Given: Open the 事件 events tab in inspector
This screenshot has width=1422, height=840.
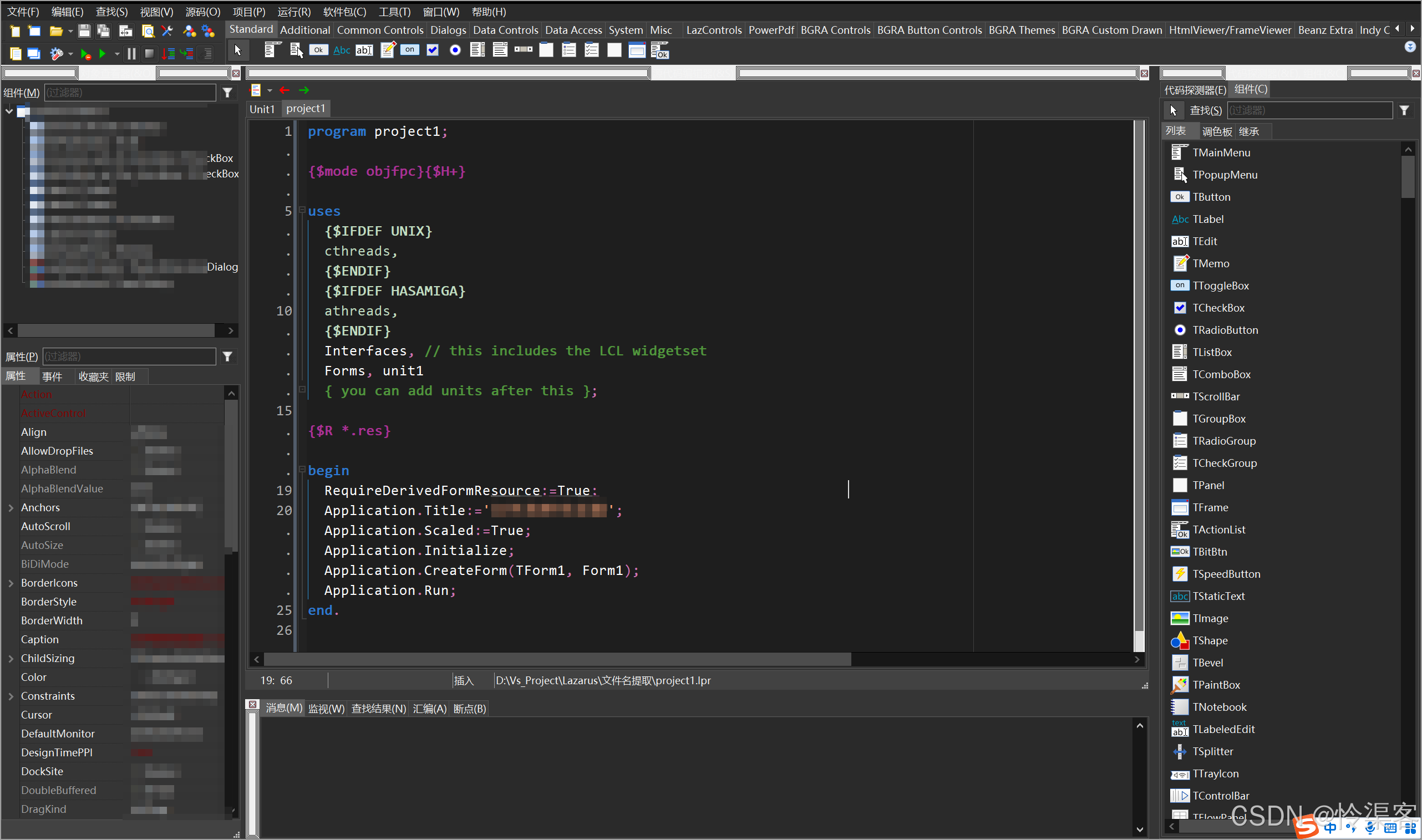Looking at the screenshot, I should [52, 376].
